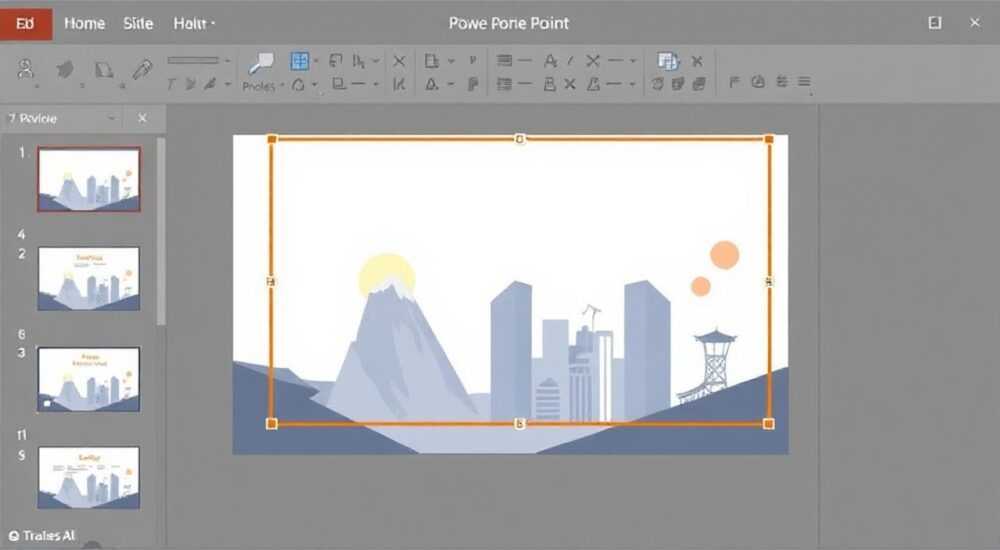Click the top-left selection handle on the slide
This screenshot has width=1000, height=550.
tap(272, 139)
